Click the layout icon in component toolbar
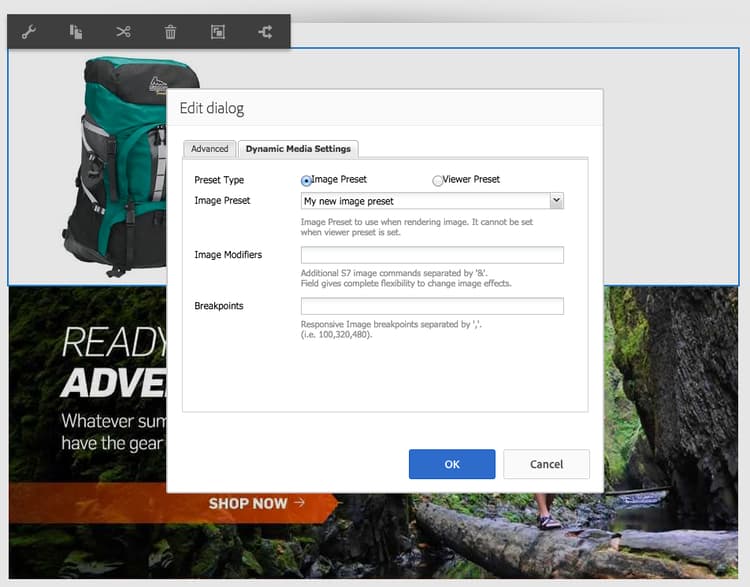Viewport: 750px width, 587px height. click(218, 32)
